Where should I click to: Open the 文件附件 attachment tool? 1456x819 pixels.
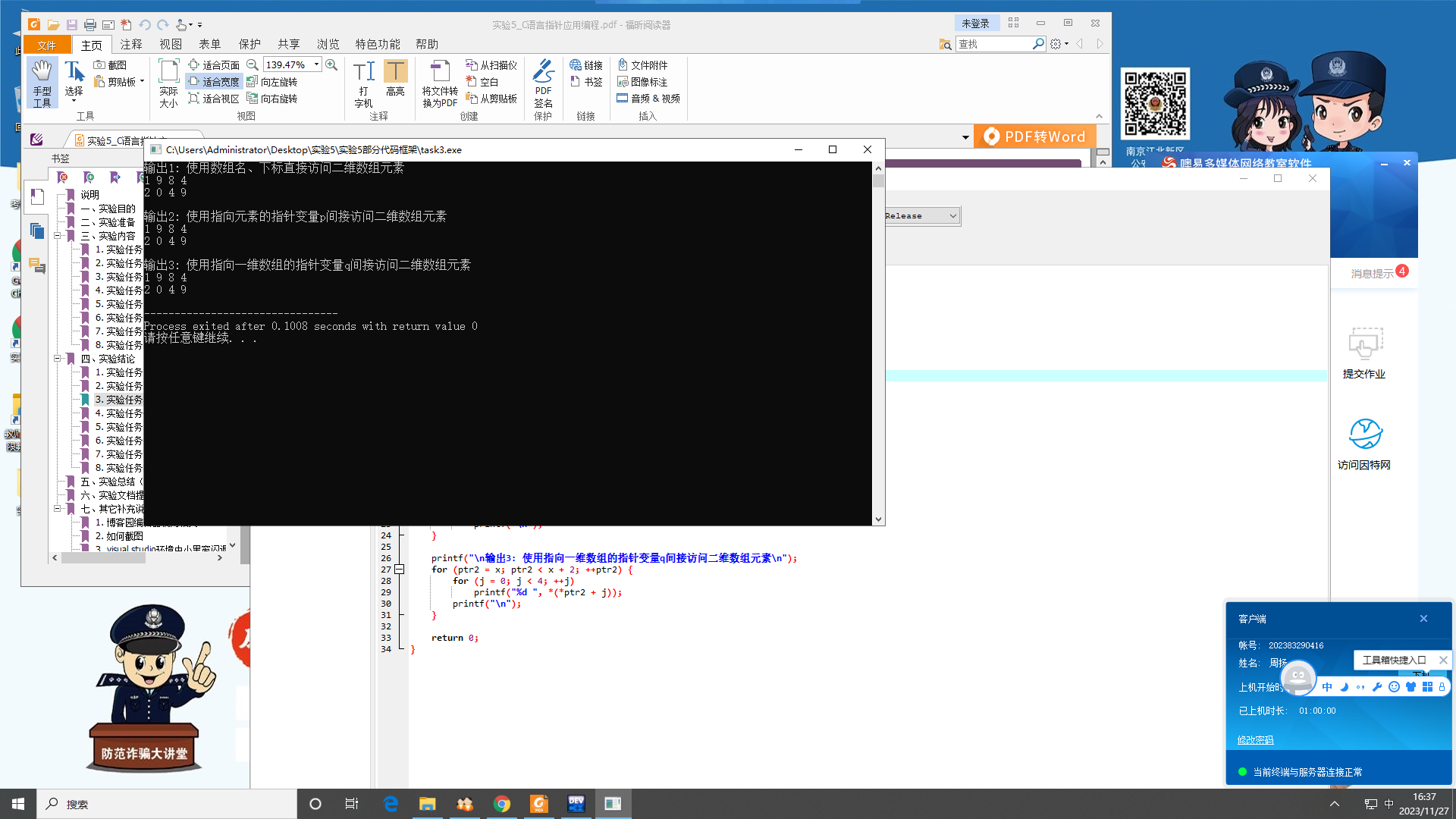click(x=642, y=65)
